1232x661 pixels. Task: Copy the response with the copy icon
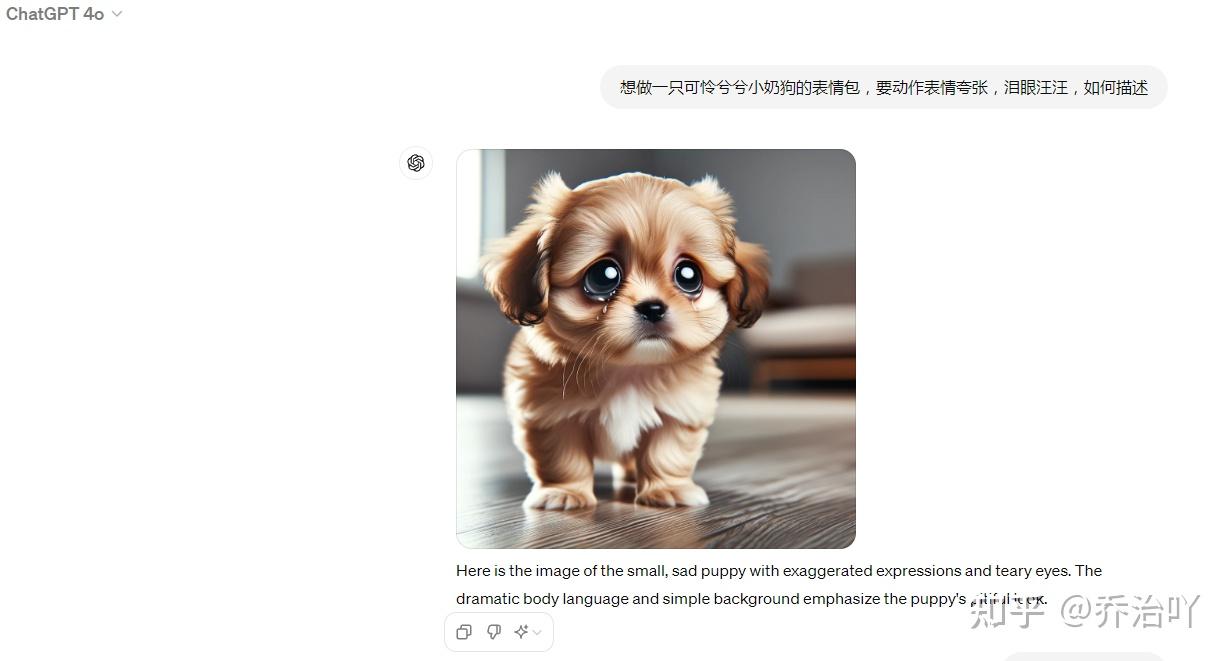(464, 632)
